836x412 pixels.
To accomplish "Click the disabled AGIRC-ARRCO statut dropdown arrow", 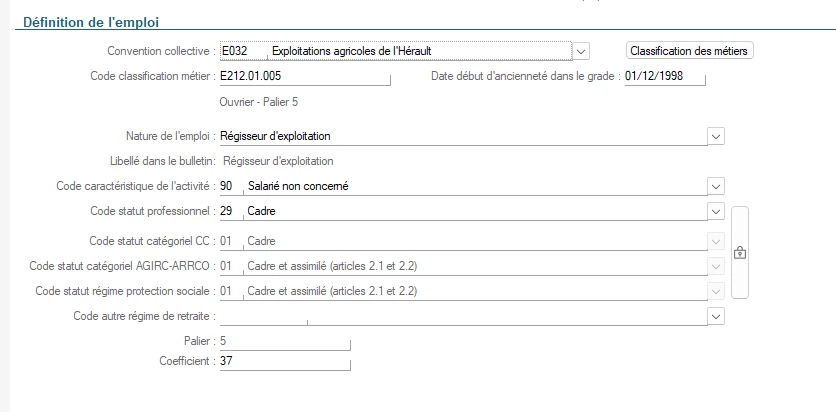I will (x=715, y=266).
